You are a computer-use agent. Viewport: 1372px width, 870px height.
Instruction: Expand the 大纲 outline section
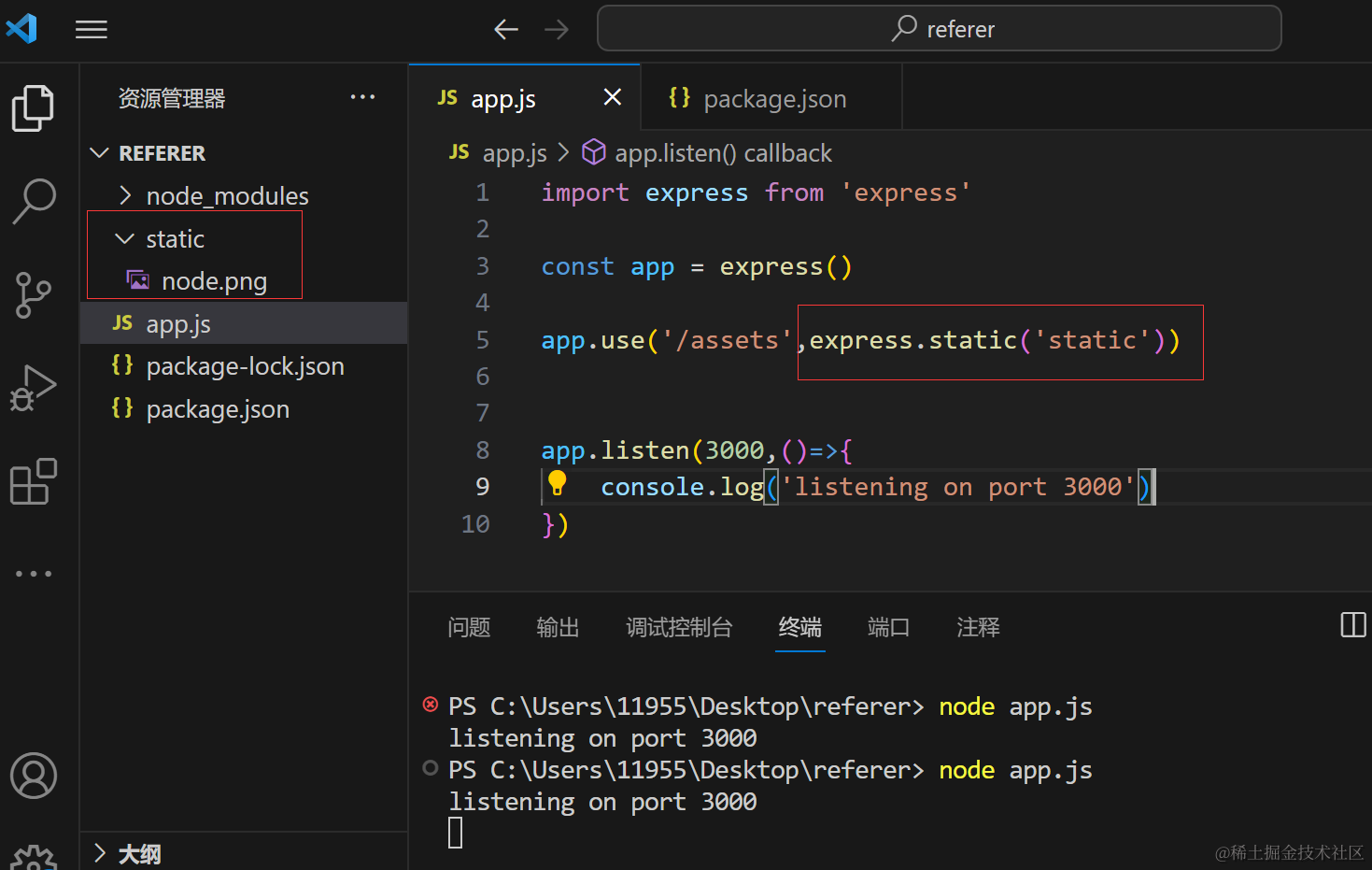(100, 853)
